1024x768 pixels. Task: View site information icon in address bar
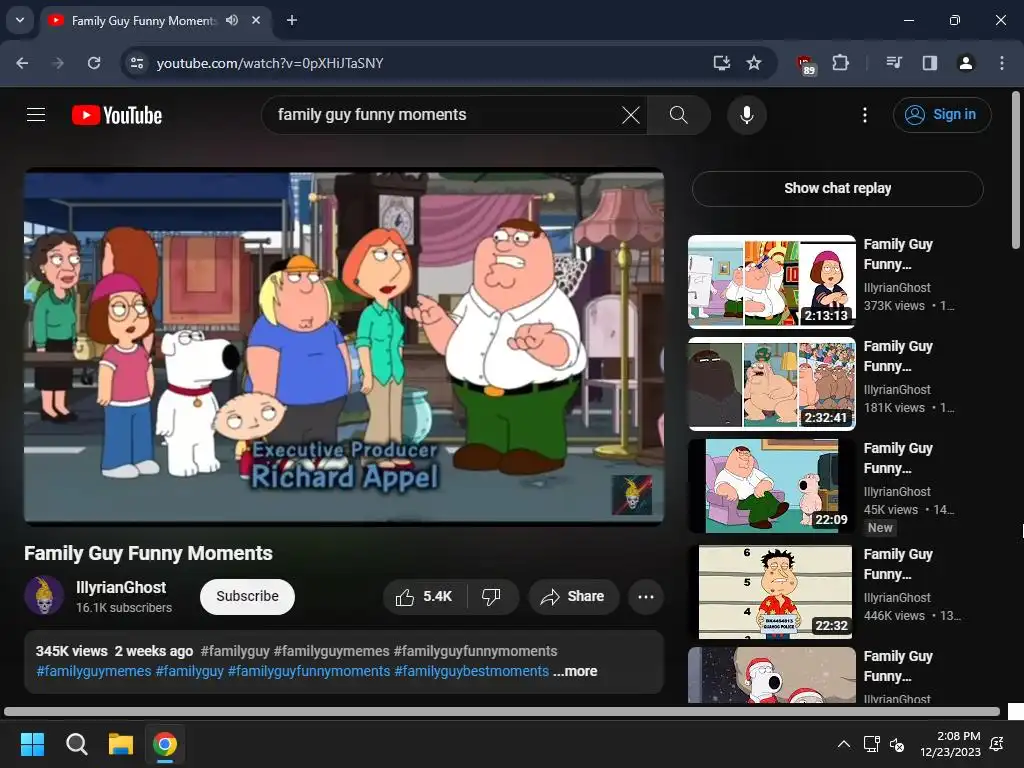(x=136, y=63)
